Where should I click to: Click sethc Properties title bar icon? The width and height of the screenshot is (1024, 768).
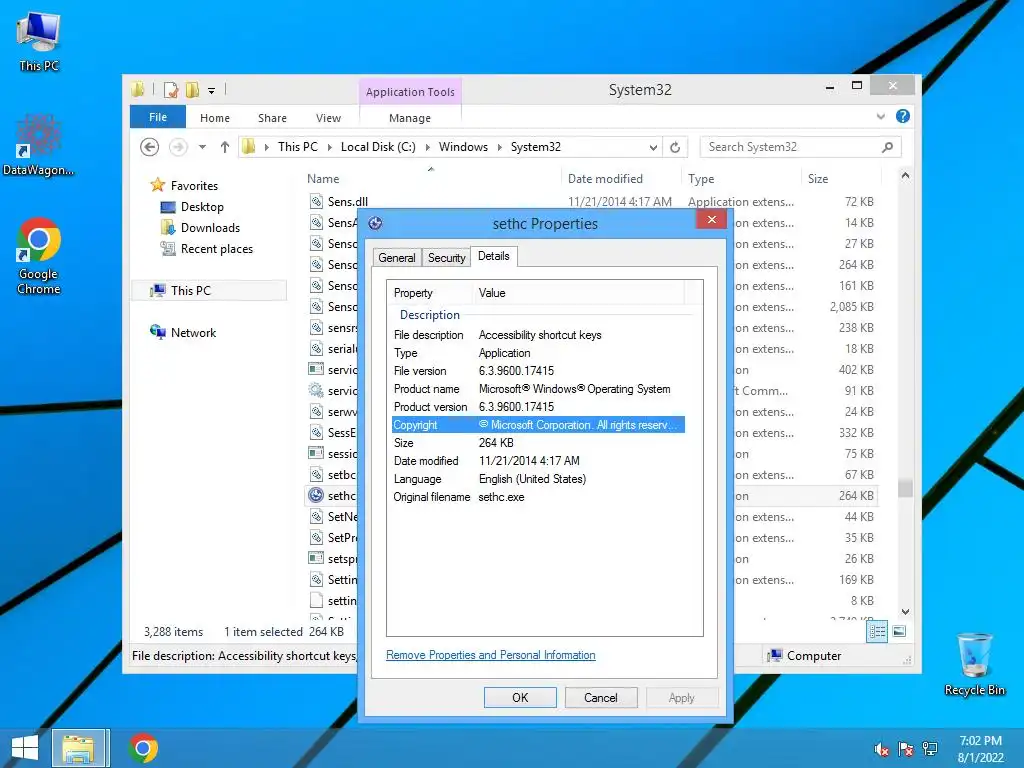(375, 223)
